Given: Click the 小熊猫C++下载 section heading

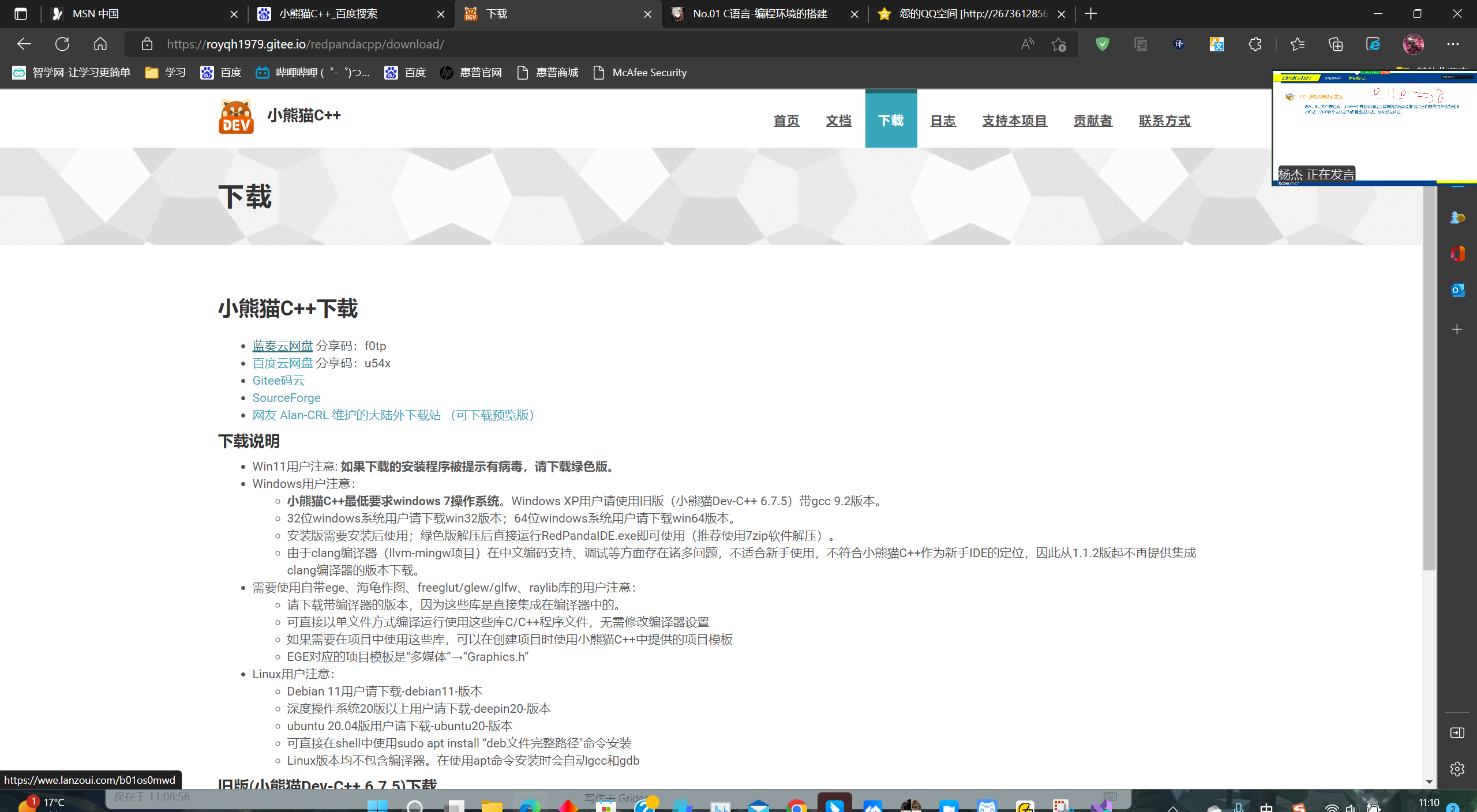Looking at the screenshot, I should [288, 309].
